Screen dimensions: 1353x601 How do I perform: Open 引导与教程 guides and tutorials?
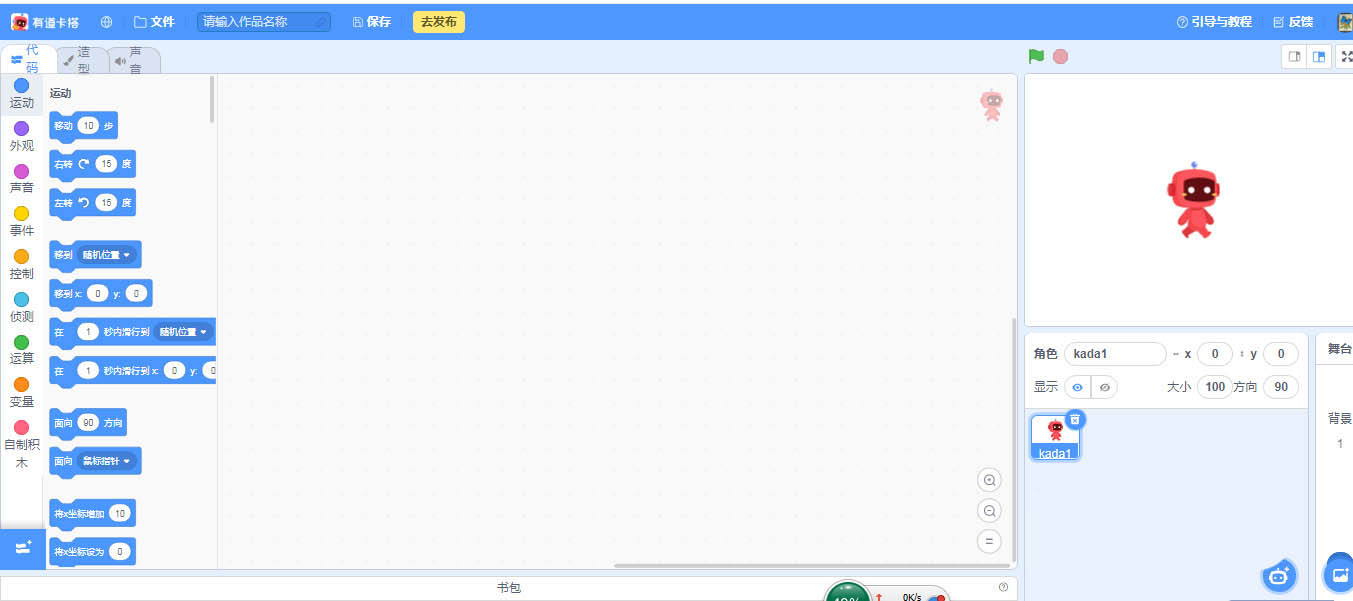tap(1214, 21)
